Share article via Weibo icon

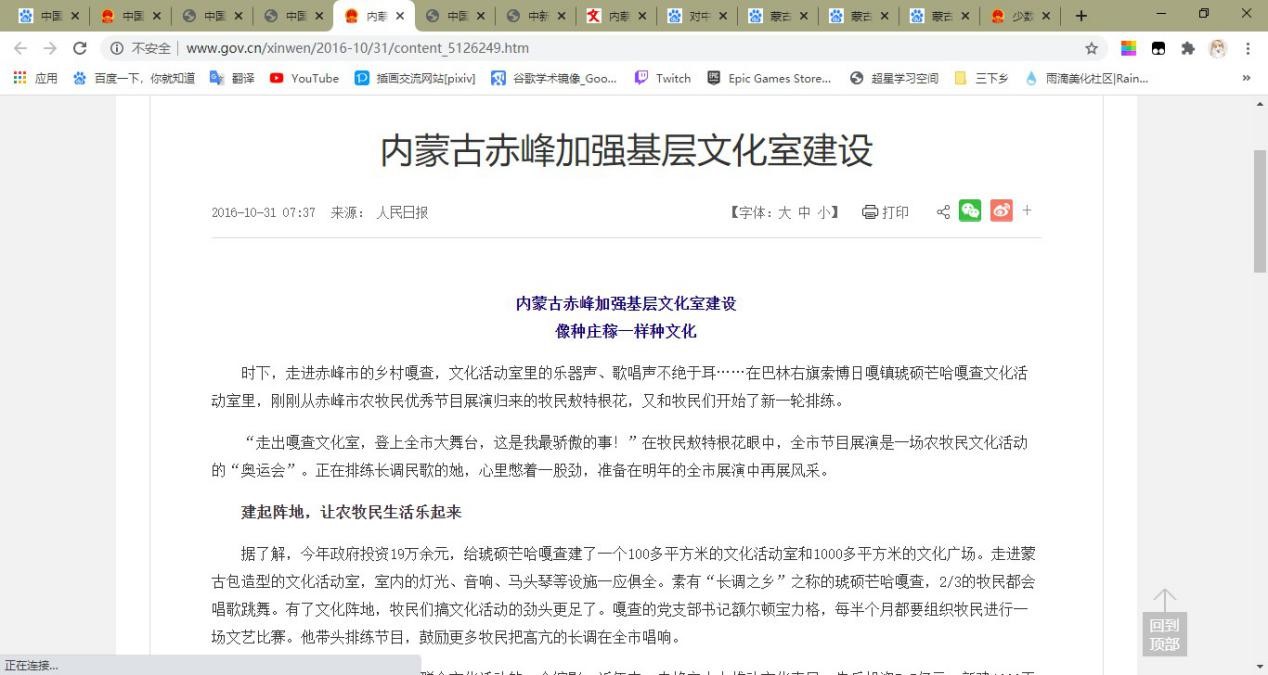point(1000,211)
